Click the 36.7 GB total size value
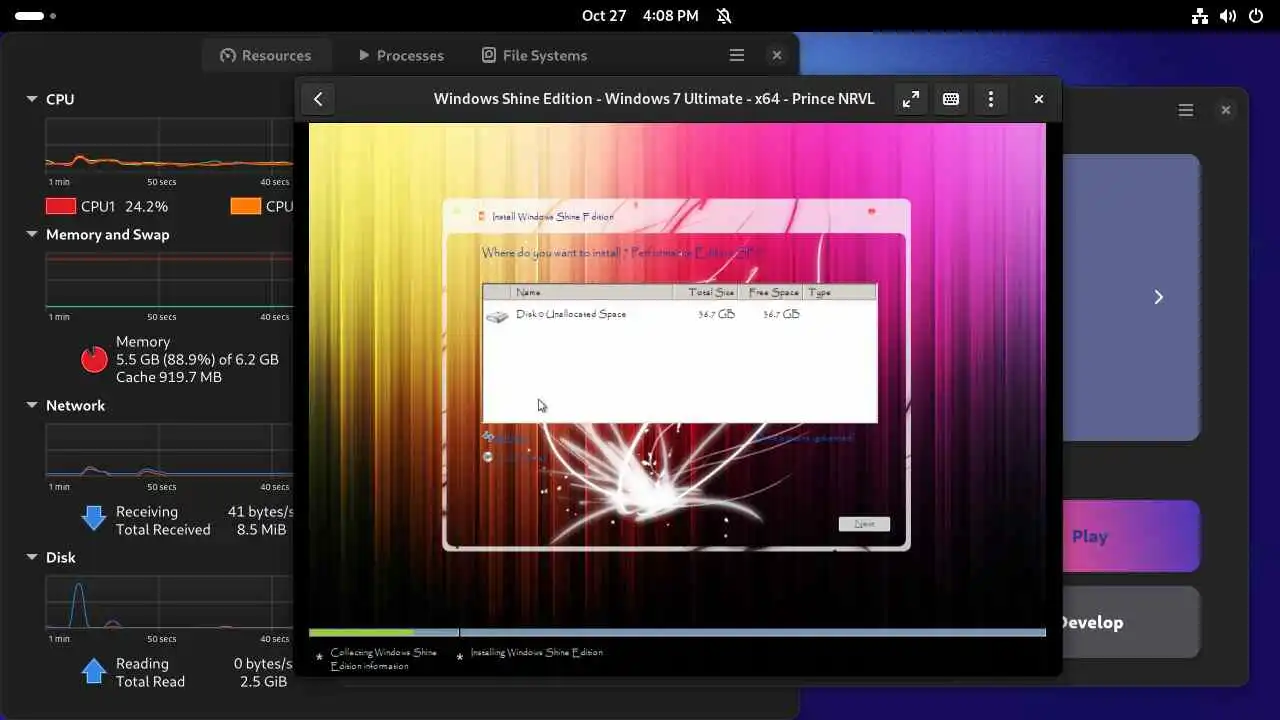The image size is (1280, 720). click(x=716, y=314)
